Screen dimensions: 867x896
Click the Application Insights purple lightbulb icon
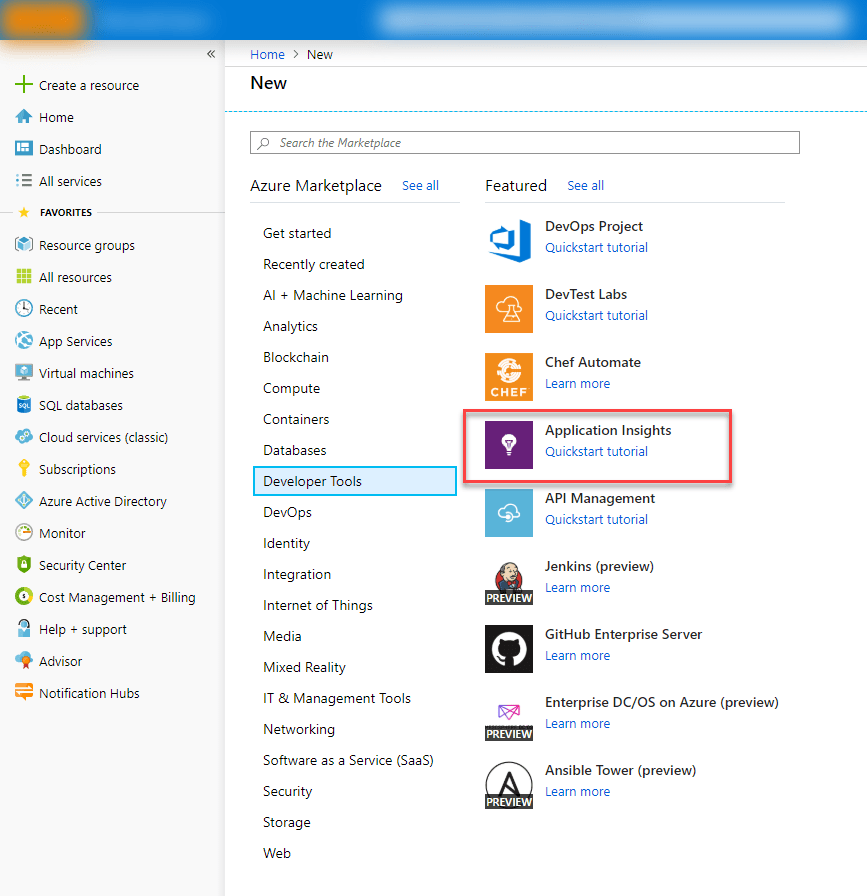point(509,445)
